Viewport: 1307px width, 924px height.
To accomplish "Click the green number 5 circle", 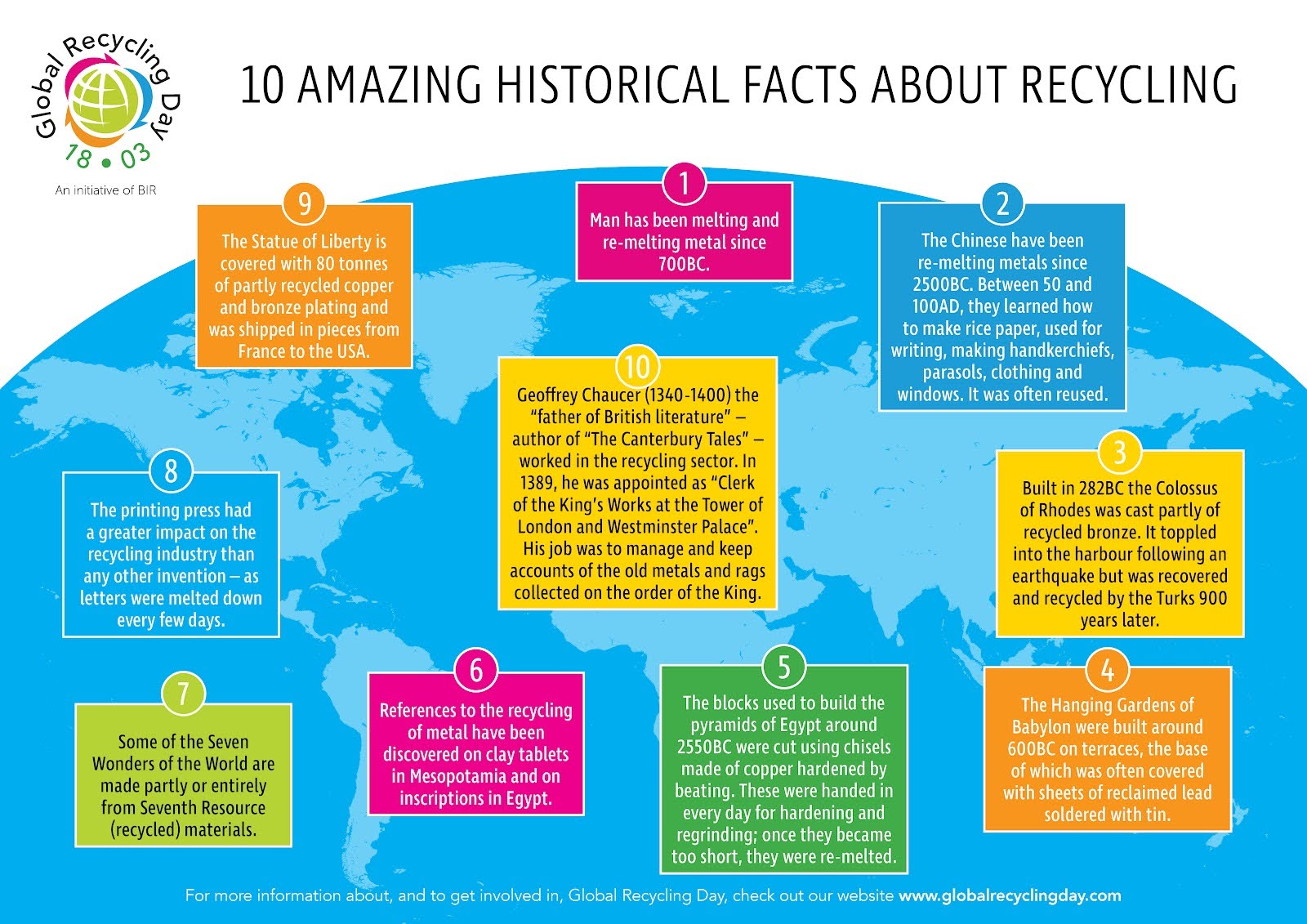I will [x=783, y=667].
